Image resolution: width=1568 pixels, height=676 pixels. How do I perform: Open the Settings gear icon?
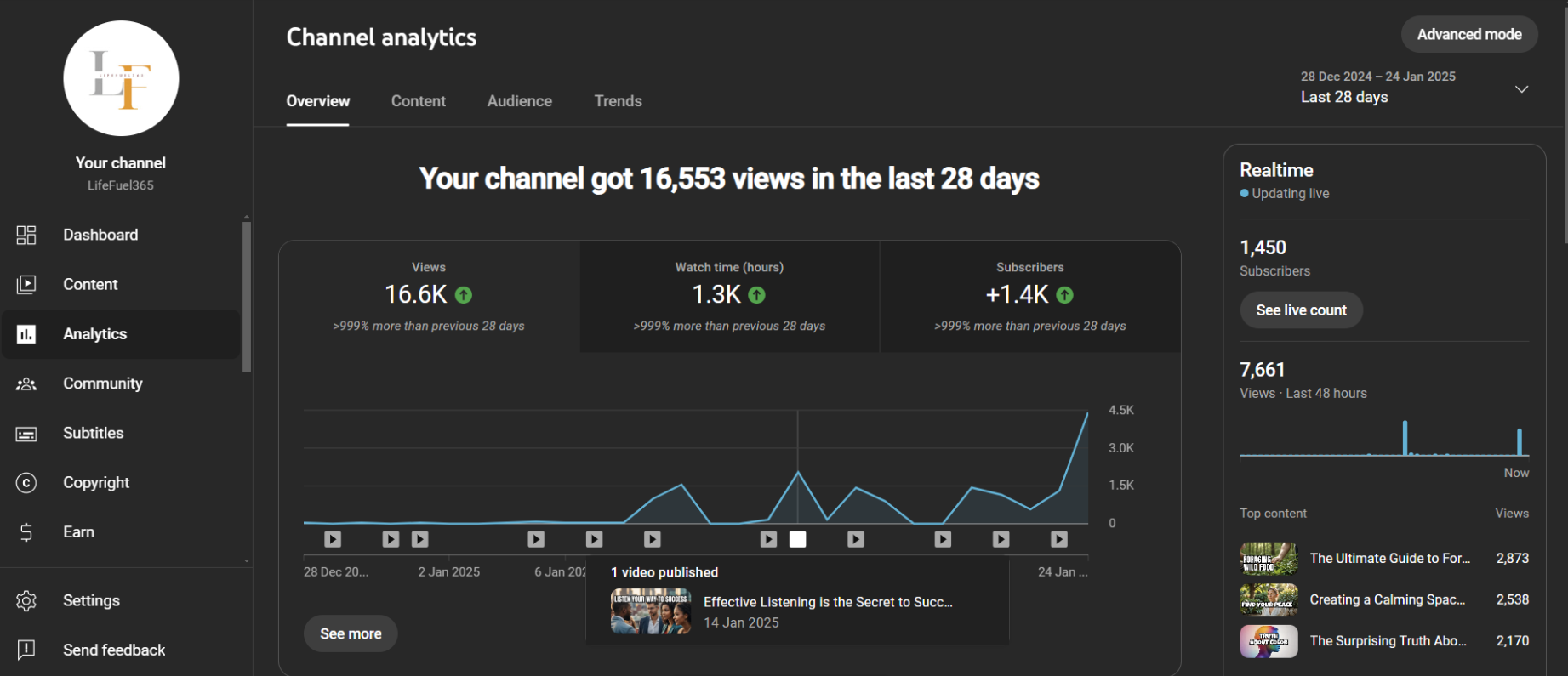click(x=26, y=601)
